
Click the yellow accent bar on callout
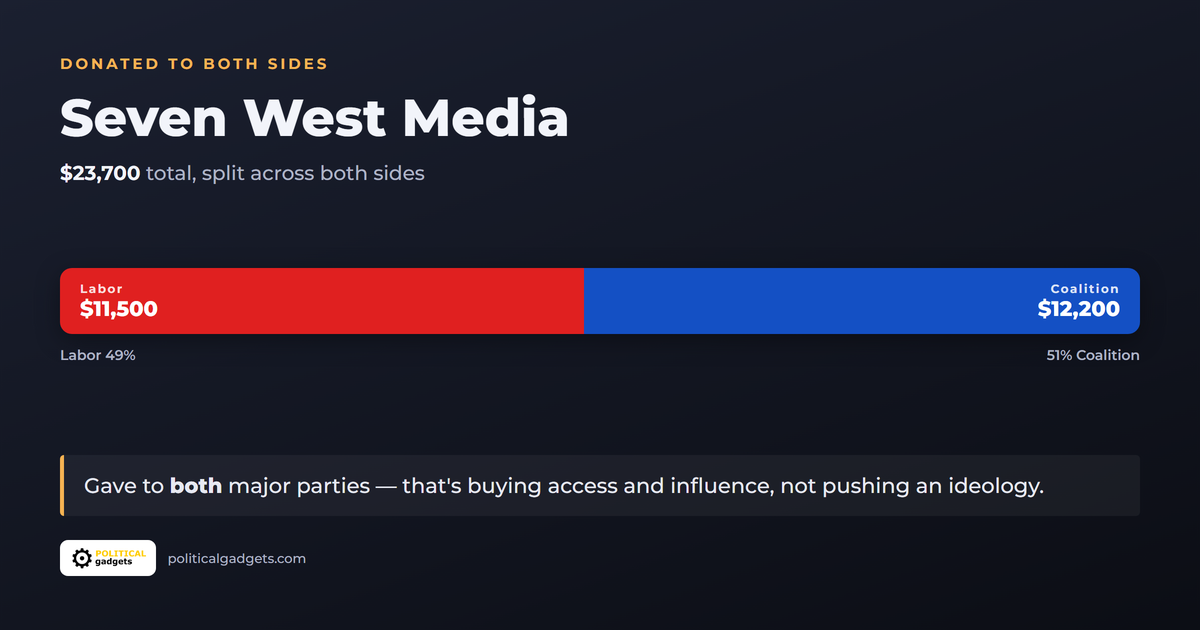pyautogui.click(x=62, y=486)
